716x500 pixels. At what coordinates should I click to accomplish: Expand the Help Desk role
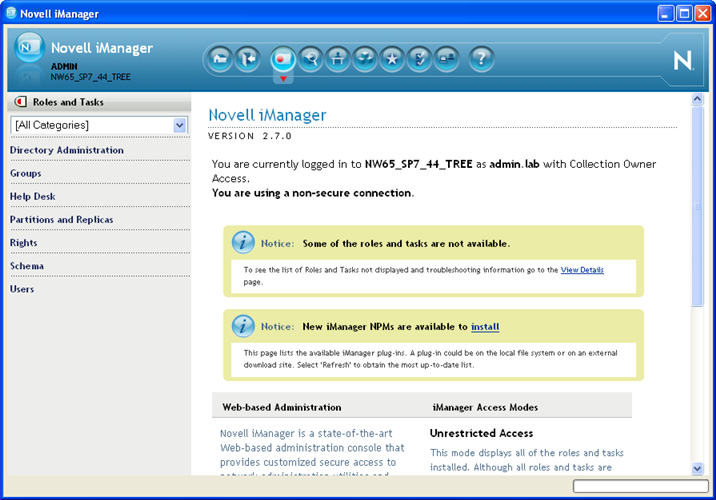pyautogui.click(x=32, y=197)
